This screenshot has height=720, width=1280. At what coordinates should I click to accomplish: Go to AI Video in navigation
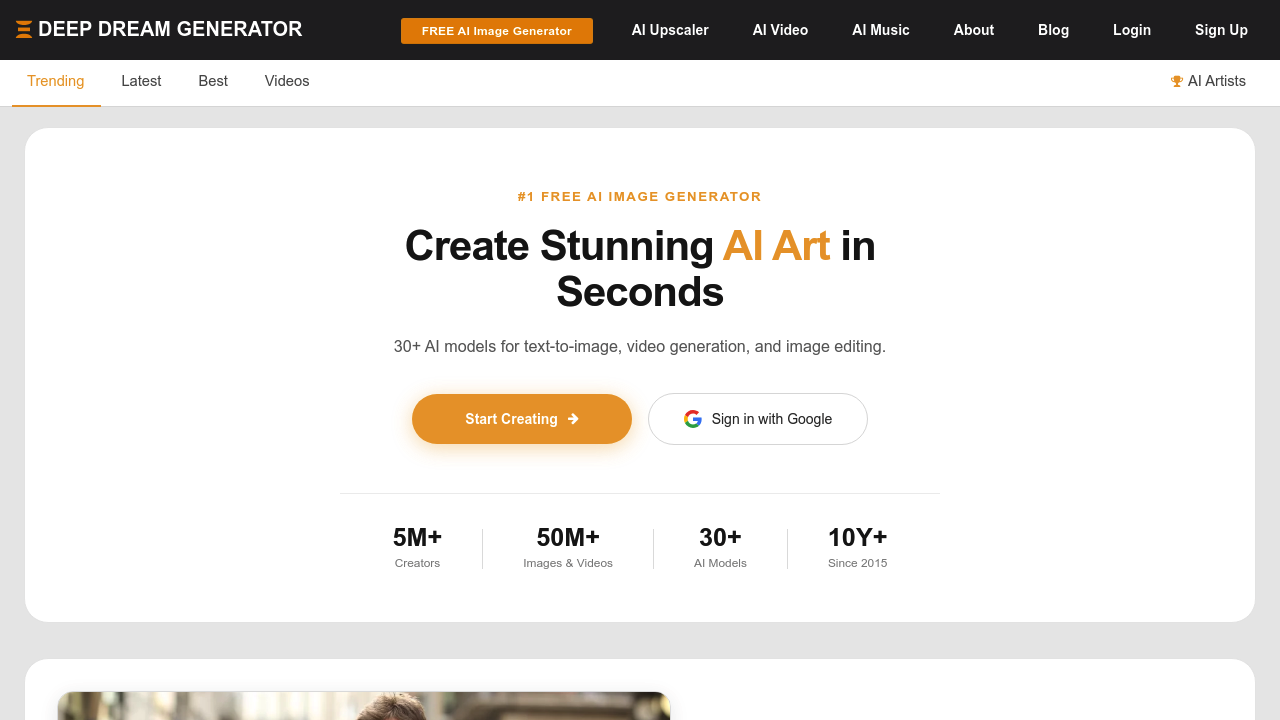click(780, 30)
